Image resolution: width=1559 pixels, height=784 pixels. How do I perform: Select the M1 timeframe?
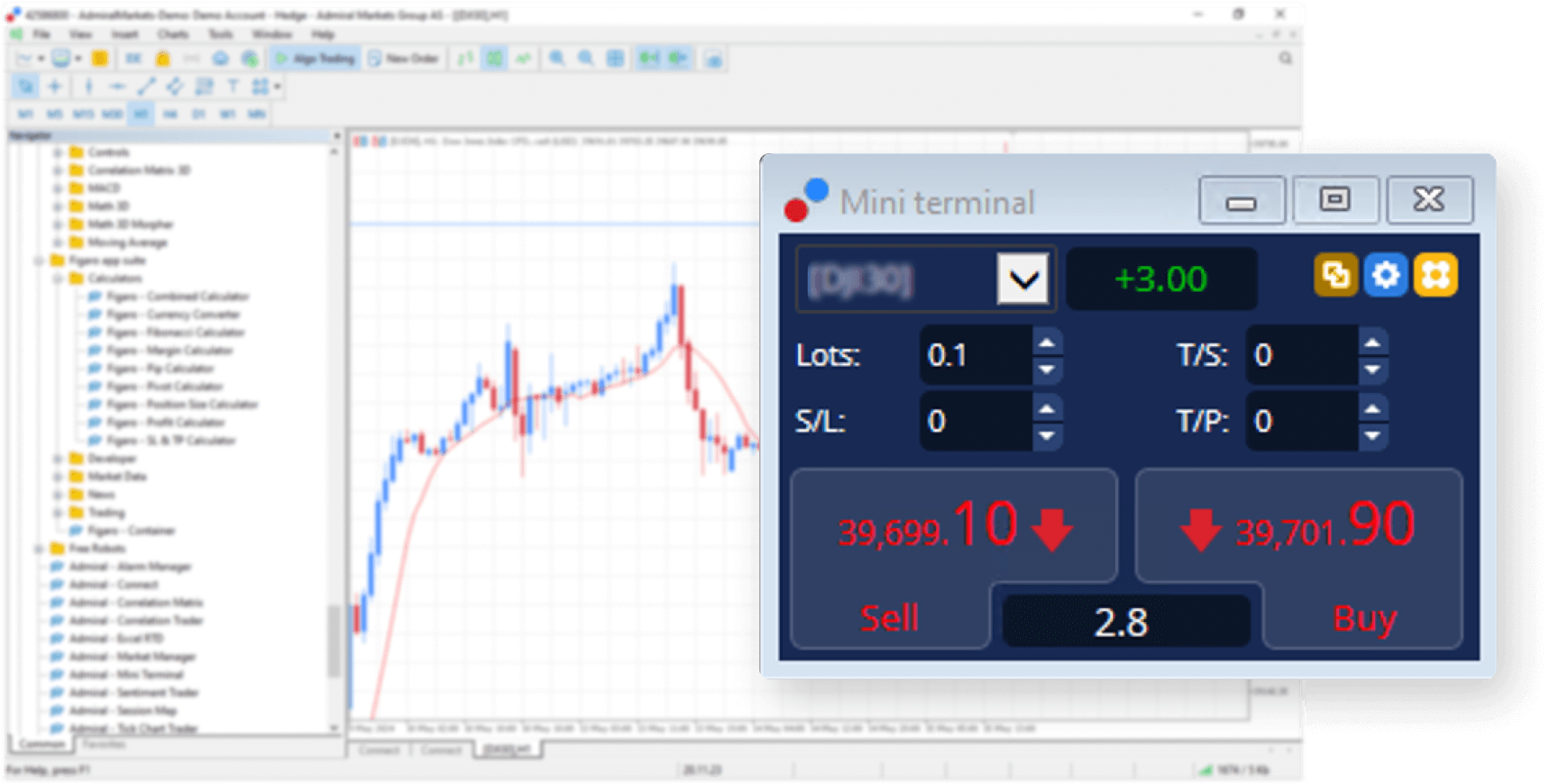point(25,114)
